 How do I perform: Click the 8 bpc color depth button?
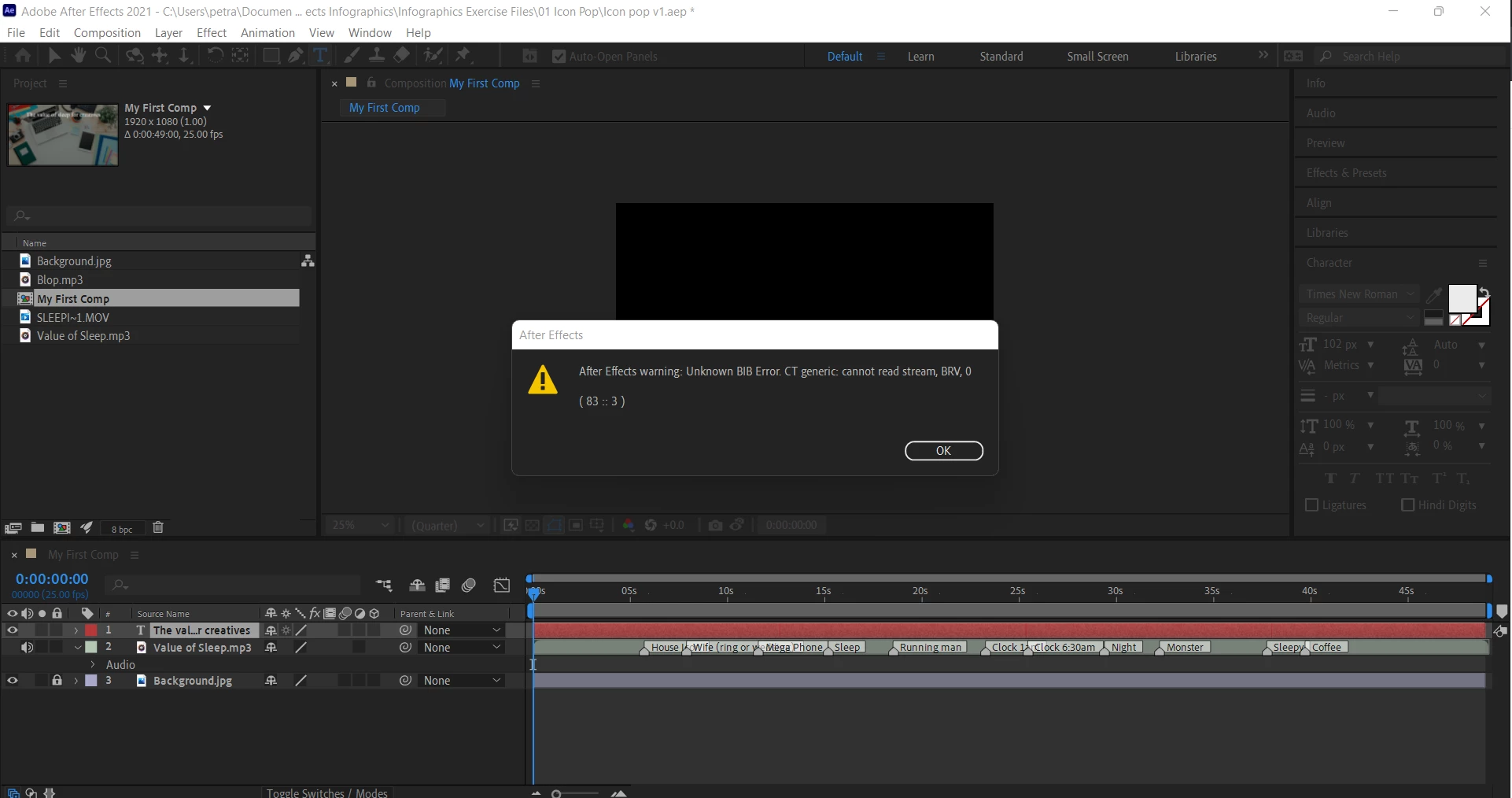pos(122,530)
